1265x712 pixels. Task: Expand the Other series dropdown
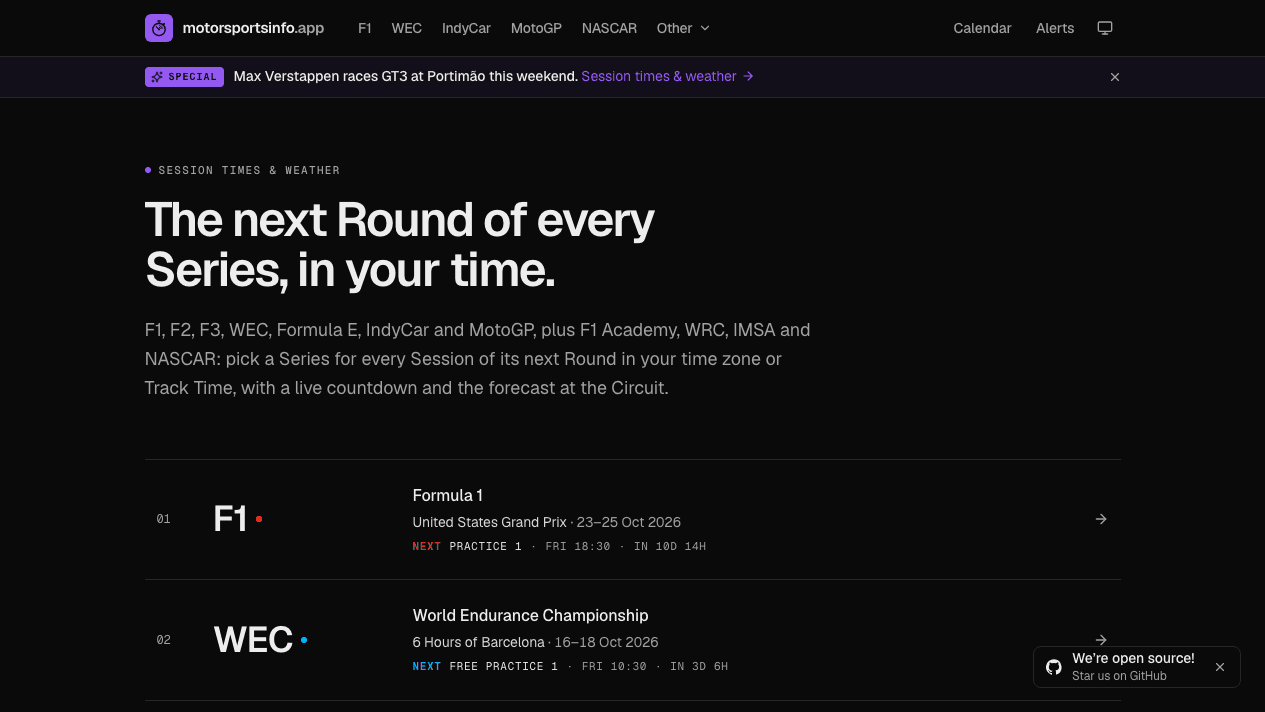click(x=683, y=28)
